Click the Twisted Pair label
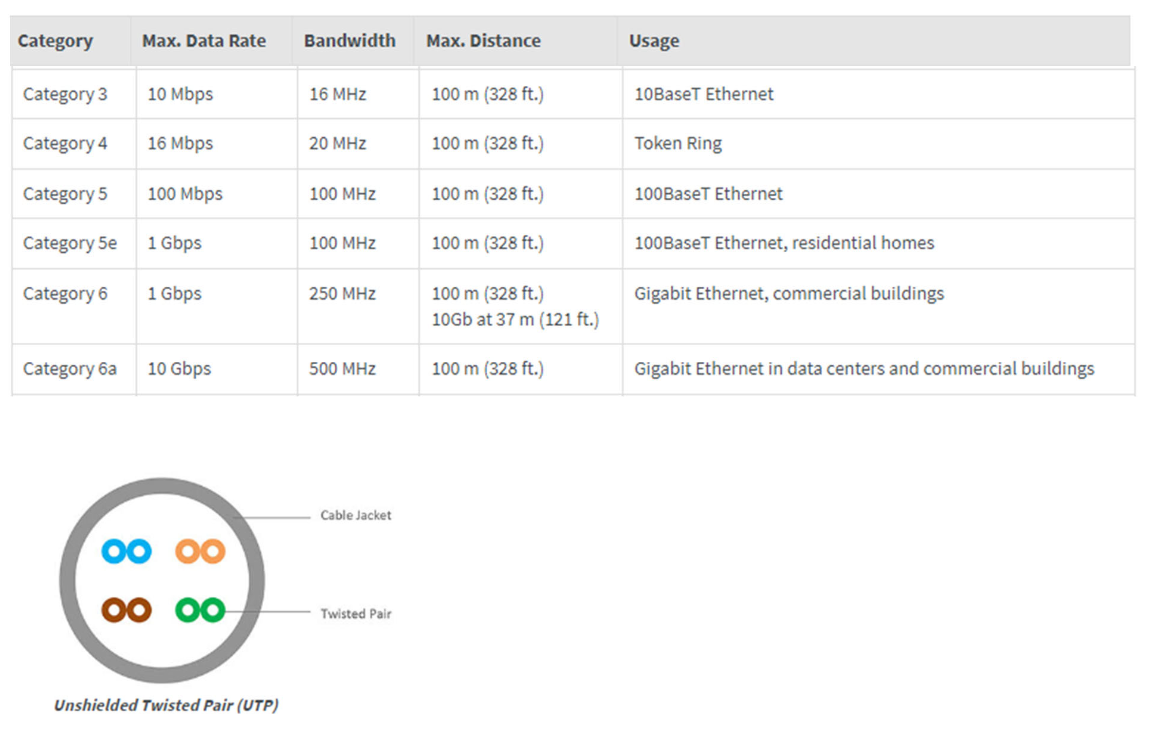 pos(356,614)
